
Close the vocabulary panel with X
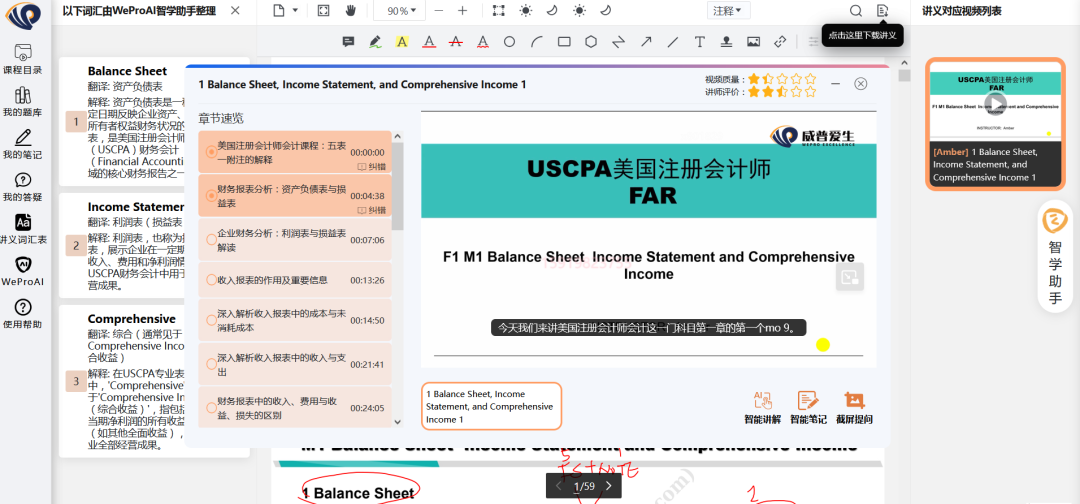[x=235, y=10]
